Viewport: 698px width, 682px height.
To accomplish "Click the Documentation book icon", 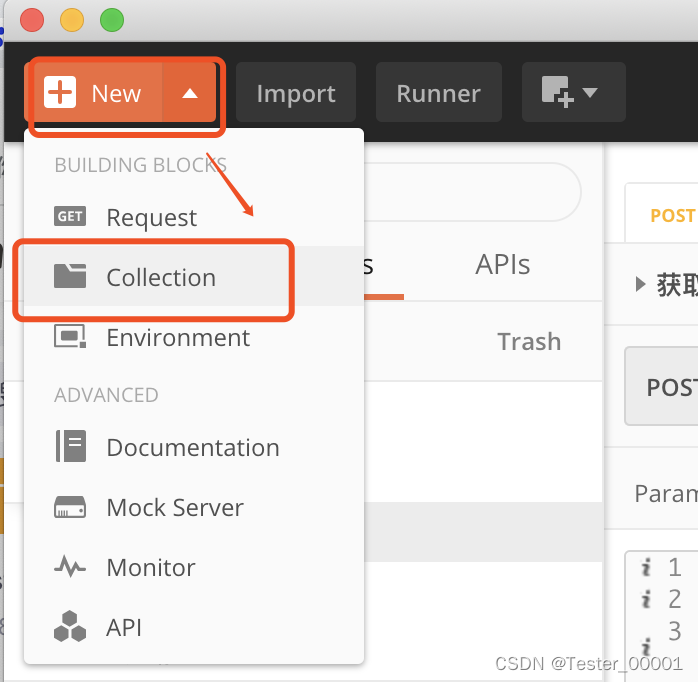I will point(70,446).
